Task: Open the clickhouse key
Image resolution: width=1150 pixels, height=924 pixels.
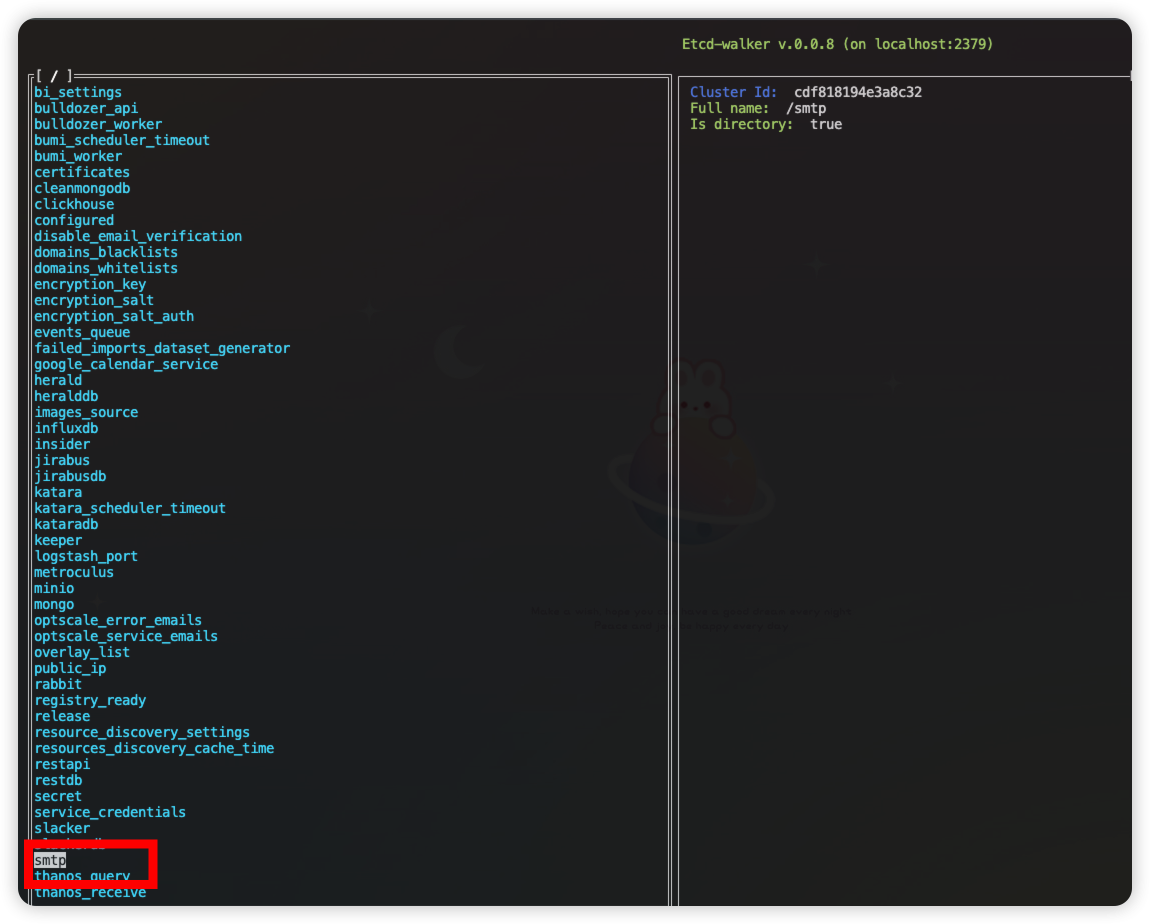Action: click(73, 205)
